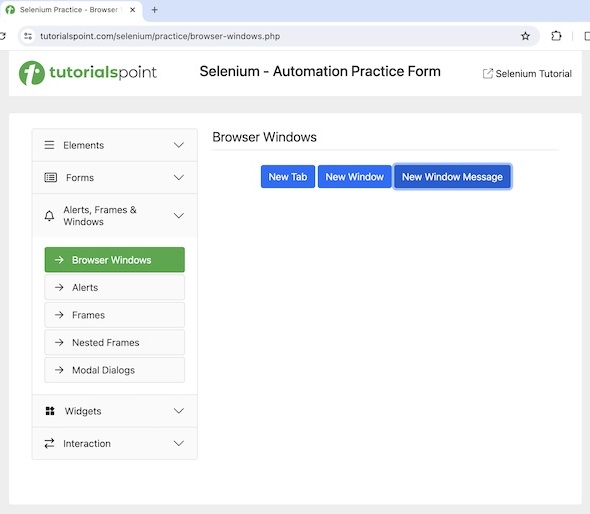The width and height of the screenshot is (590, 514).
Task: Close the Selenium Practice browser tab
Action: coord(132,10)
